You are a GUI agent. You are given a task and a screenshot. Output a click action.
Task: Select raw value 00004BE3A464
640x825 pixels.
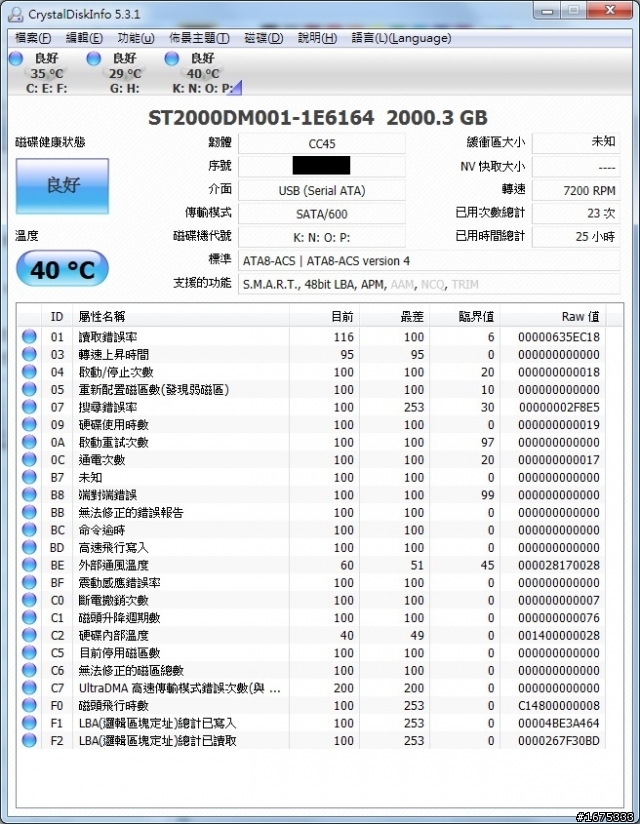coord(559,723)
